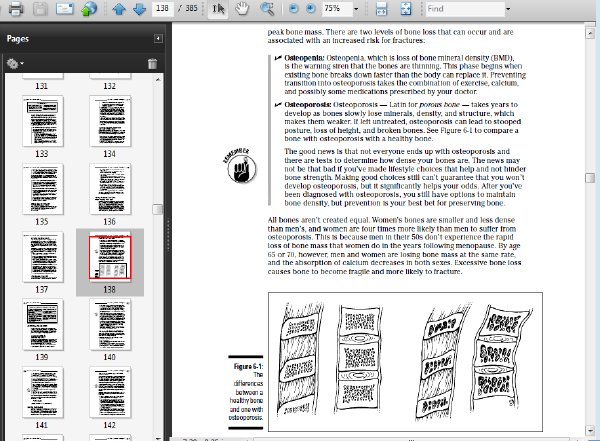The width and height of the screenshot is (600, 441).
Task: Click the thumbnails panel scrollbar handle
Action: tap(158, 209)
